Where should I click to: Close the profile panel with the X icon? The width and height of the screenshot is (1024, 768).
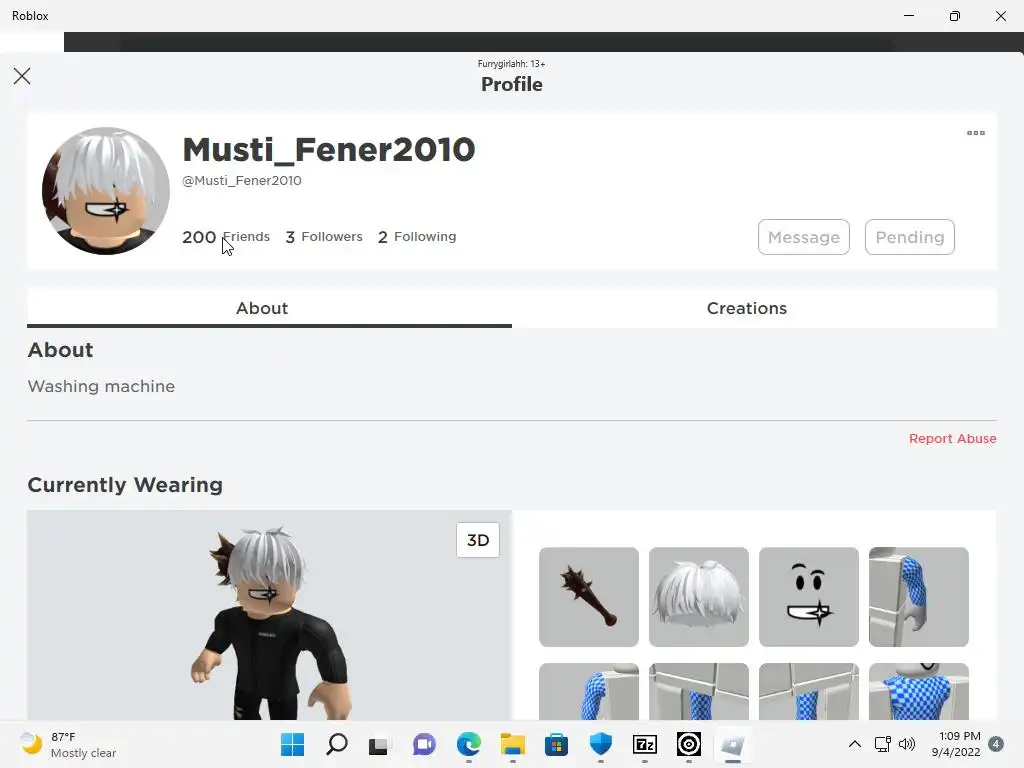pos(22,76)
